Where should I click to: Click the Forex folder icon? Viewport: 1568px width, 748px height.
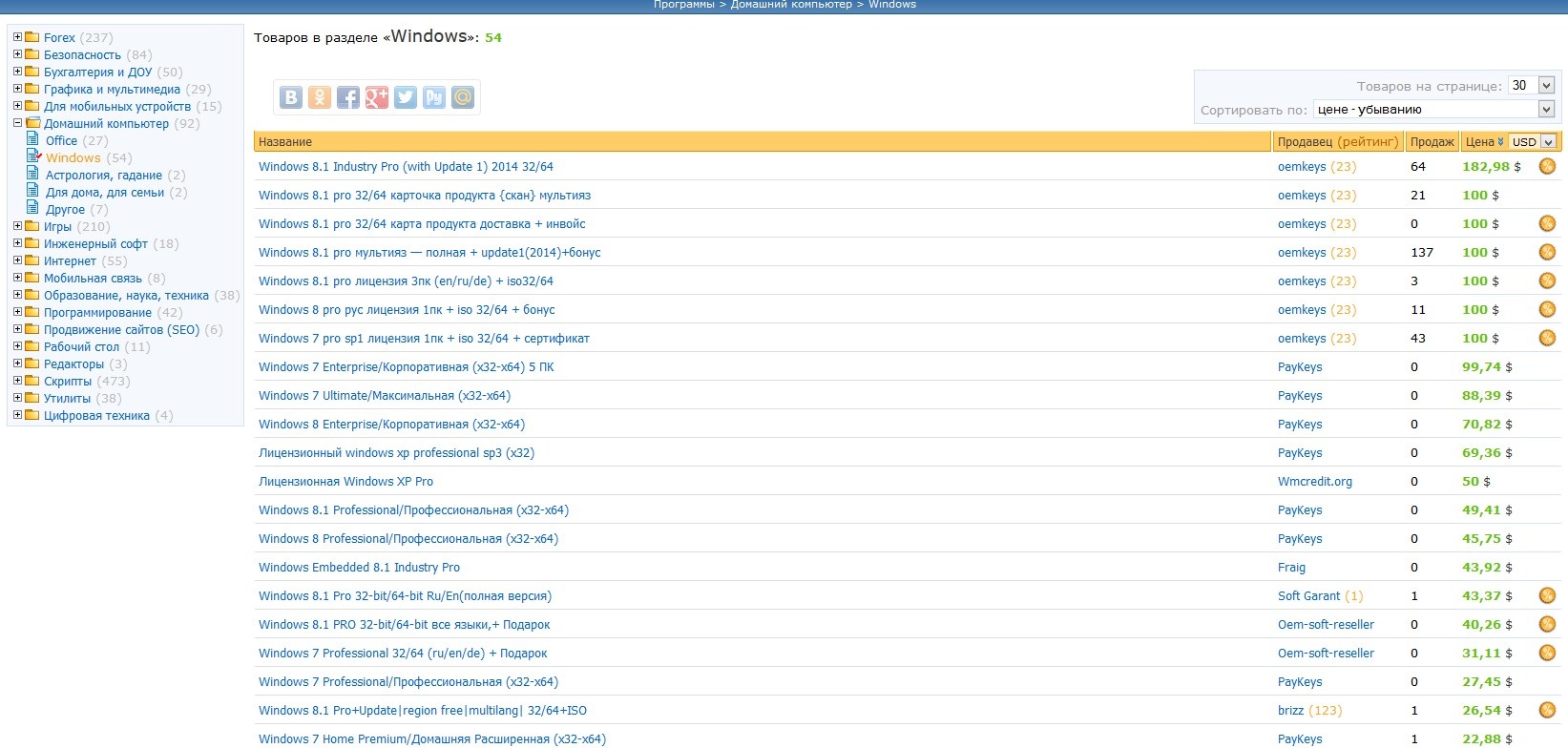32,37
